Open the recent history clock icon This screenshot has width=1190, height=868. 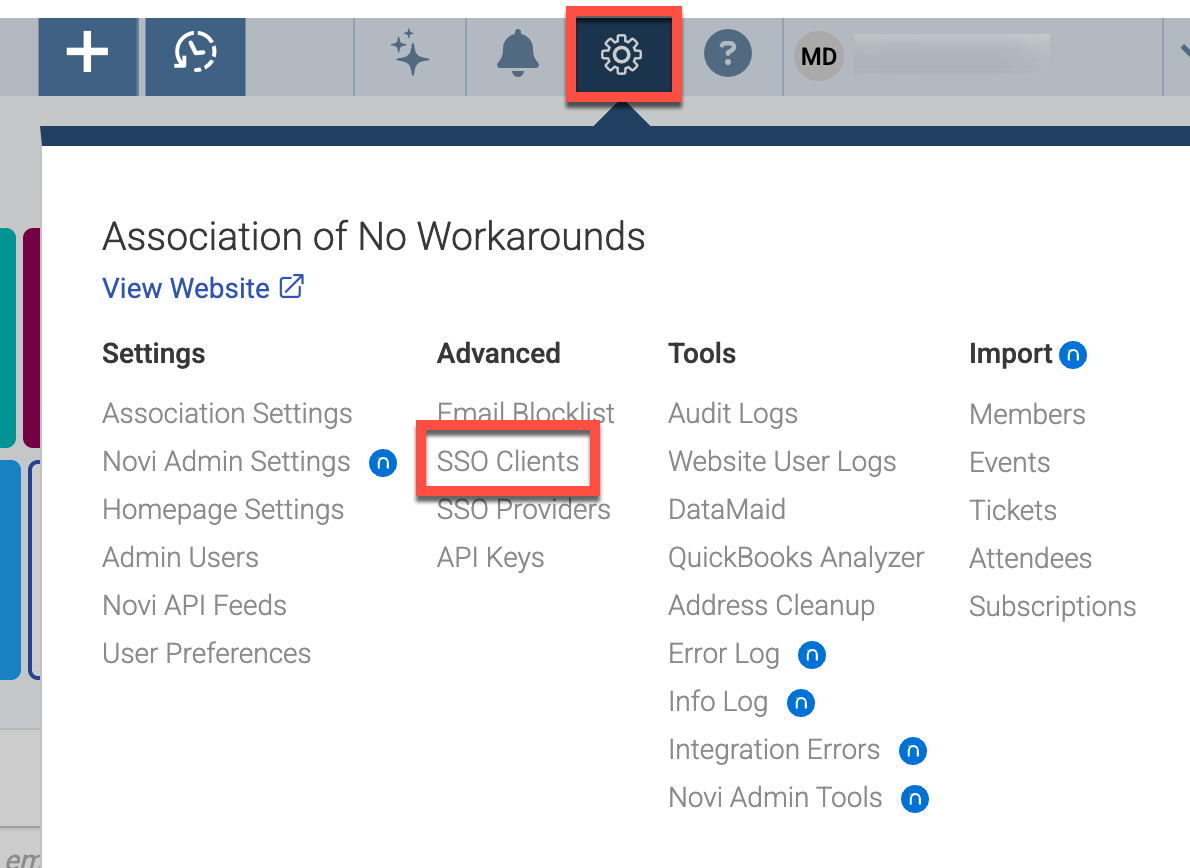[x=195, y=53]
